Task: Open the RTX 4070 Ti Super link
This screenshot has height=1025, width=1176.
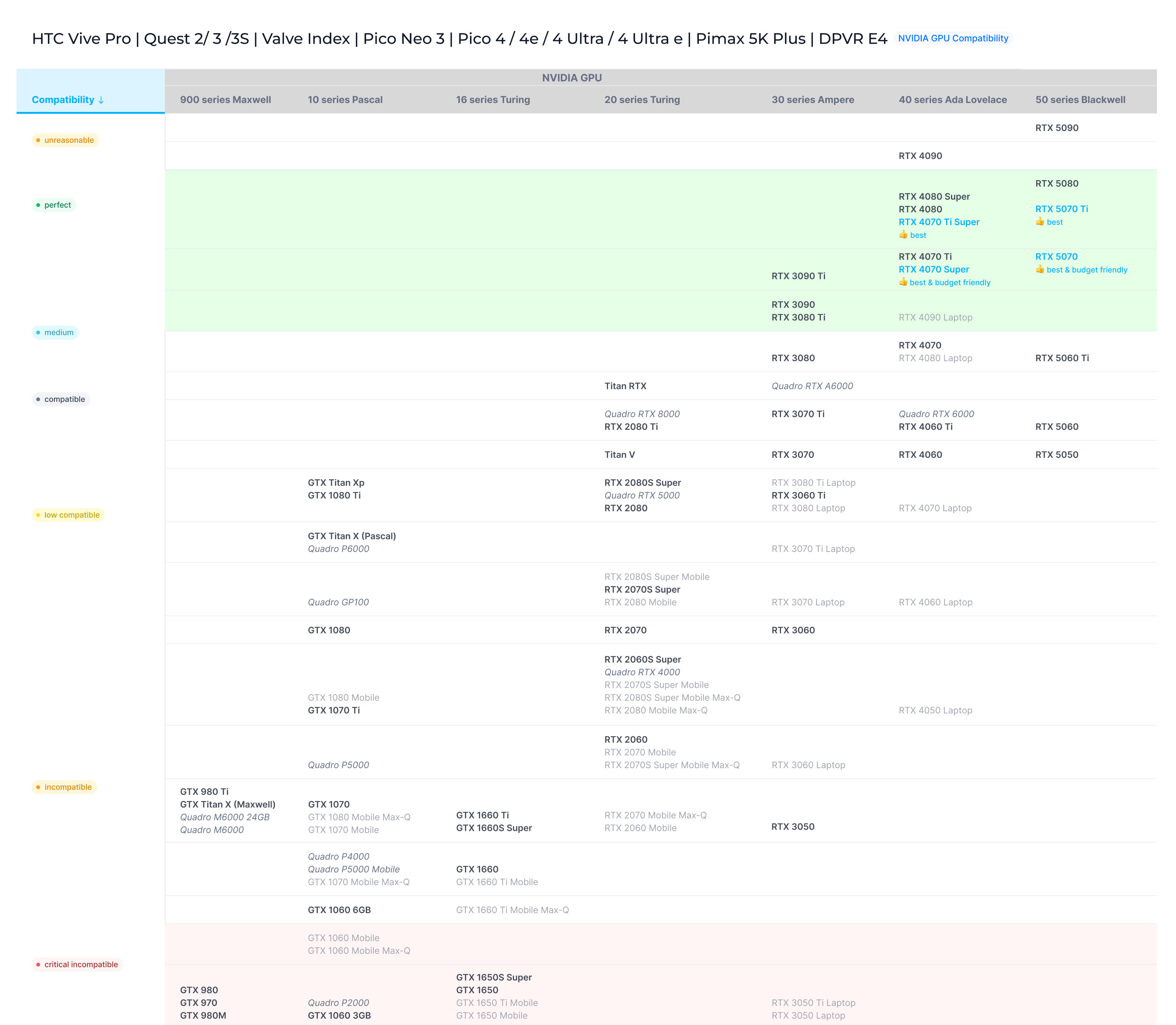Action: (x=939, y=222)
